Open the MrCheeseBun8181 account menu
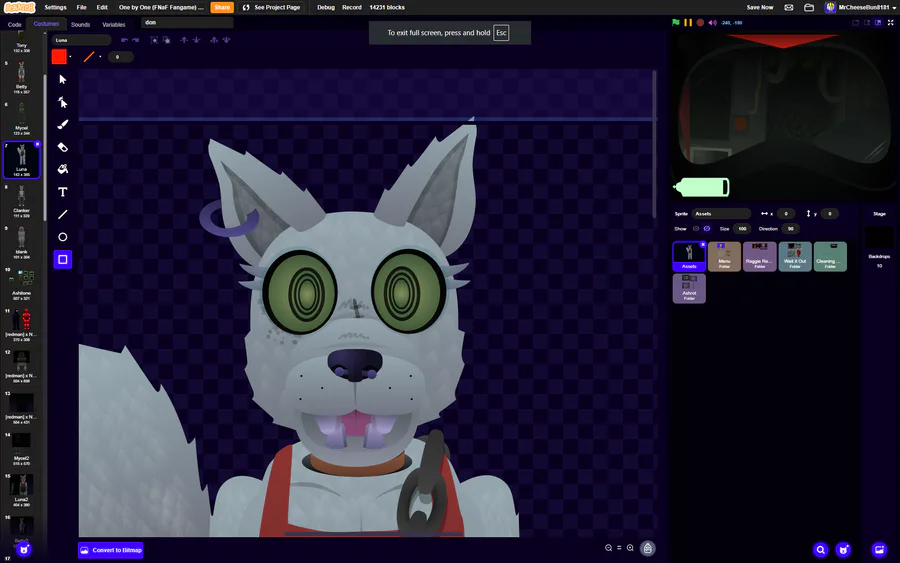The image size is (900, 563). 860,7
